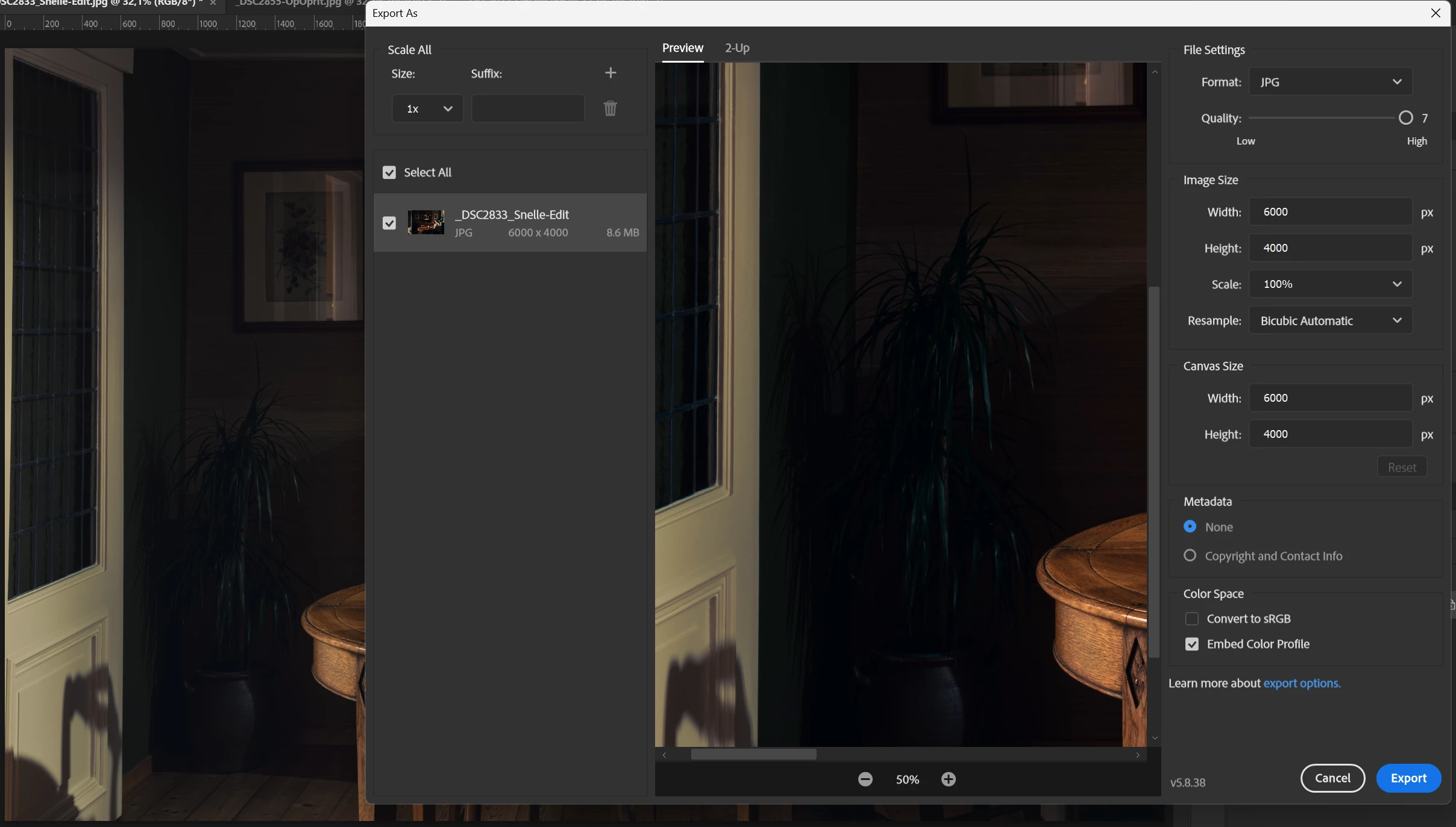Image resolution: width=1456 pixels, height=827 pixels.
Task: Switch to the 2-Up tab
Action: pyautogui.click(x=736, y=48)
